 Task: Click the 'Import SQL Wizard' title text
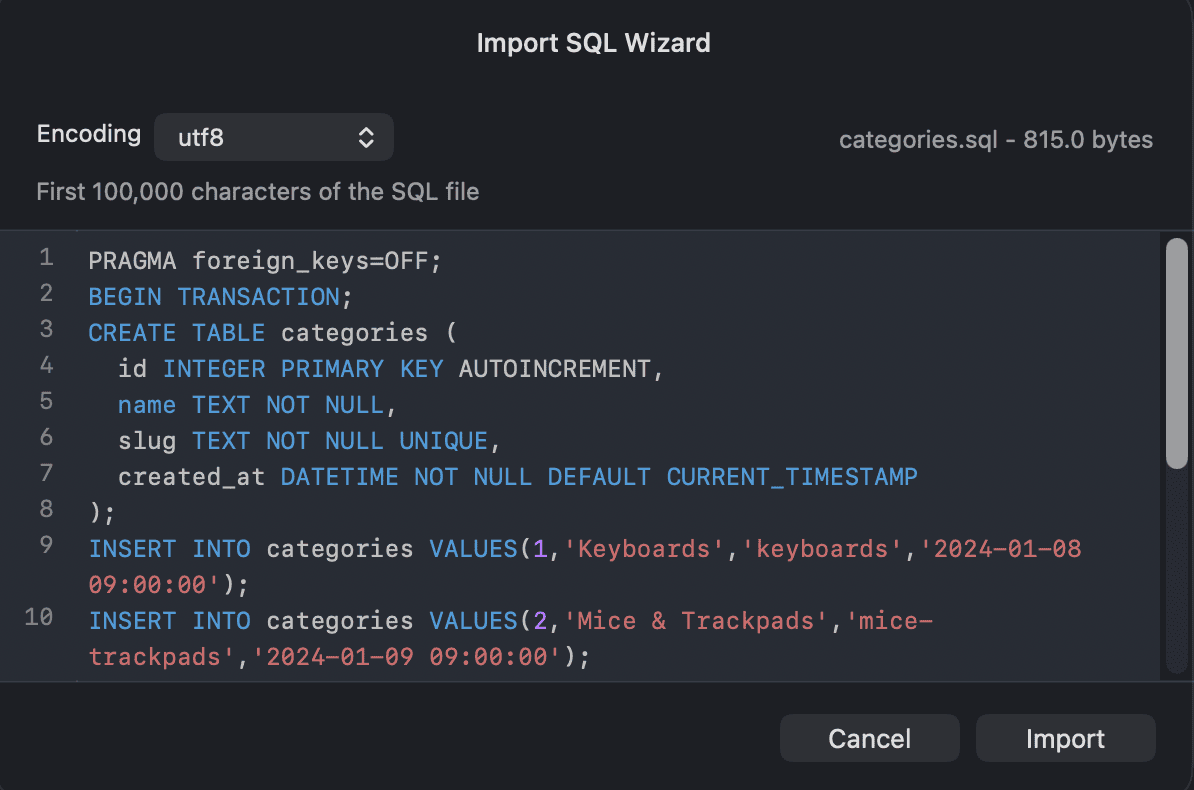coord(593,43)
